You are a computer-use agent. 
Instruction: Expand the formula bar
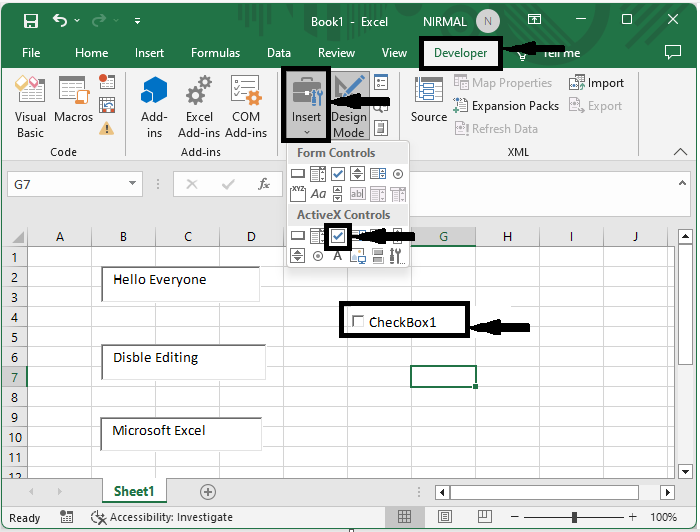tap(682, 183)
